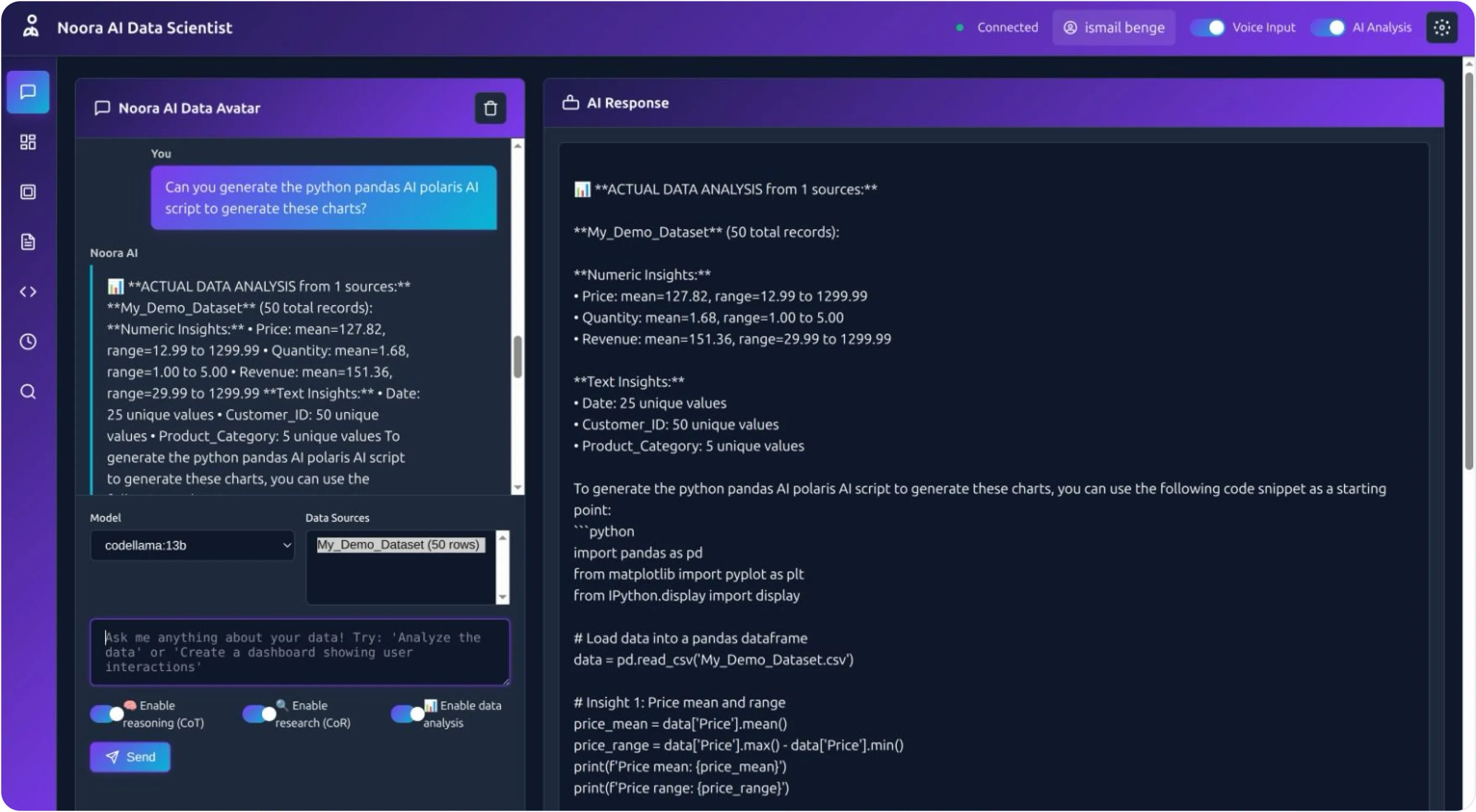Toggle the AI Analysis switch
This screenshot has height=812, width=1476.
[x=1327, y=28]
